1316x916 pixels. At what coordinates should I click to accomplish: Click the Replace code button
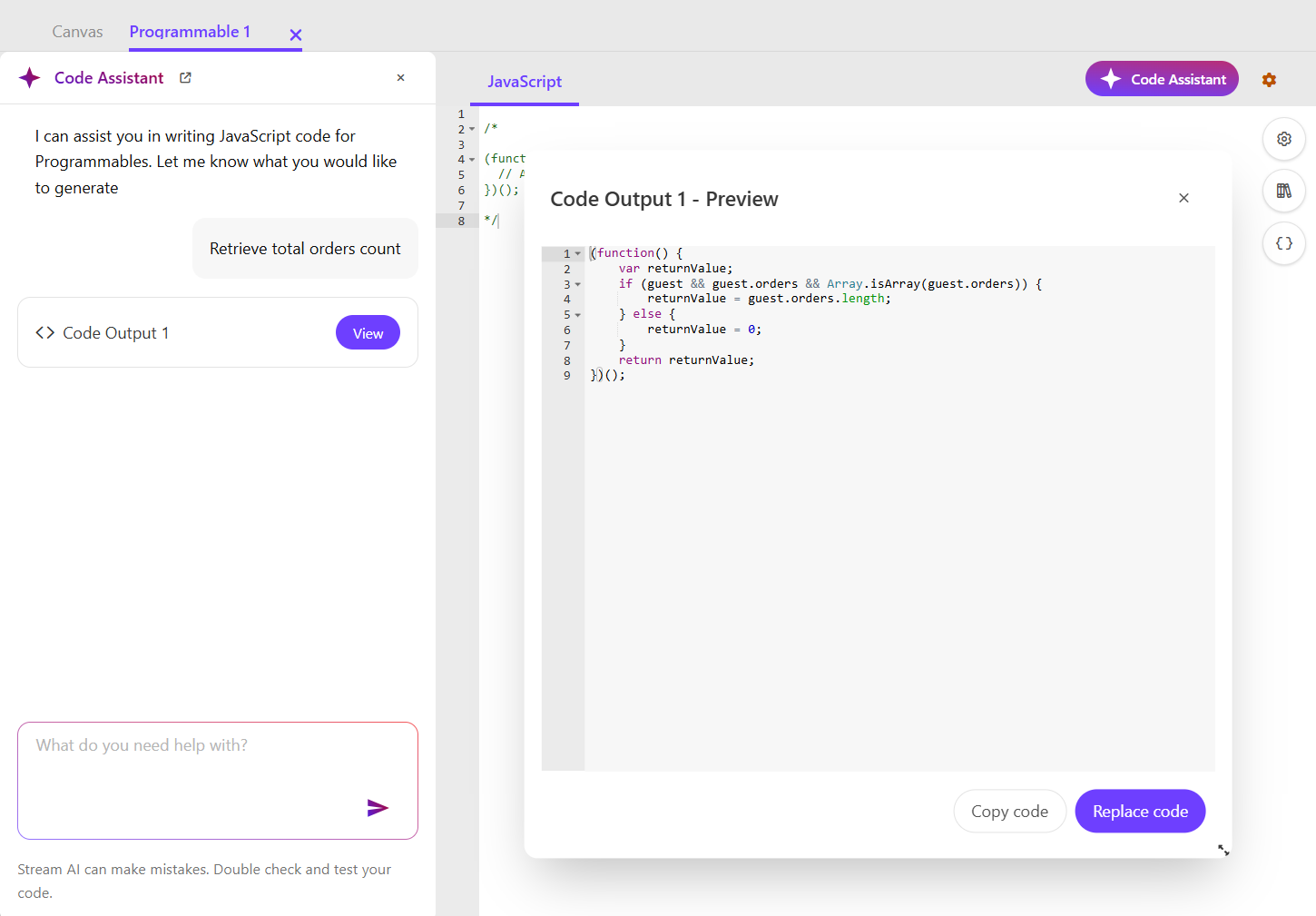1140,811
